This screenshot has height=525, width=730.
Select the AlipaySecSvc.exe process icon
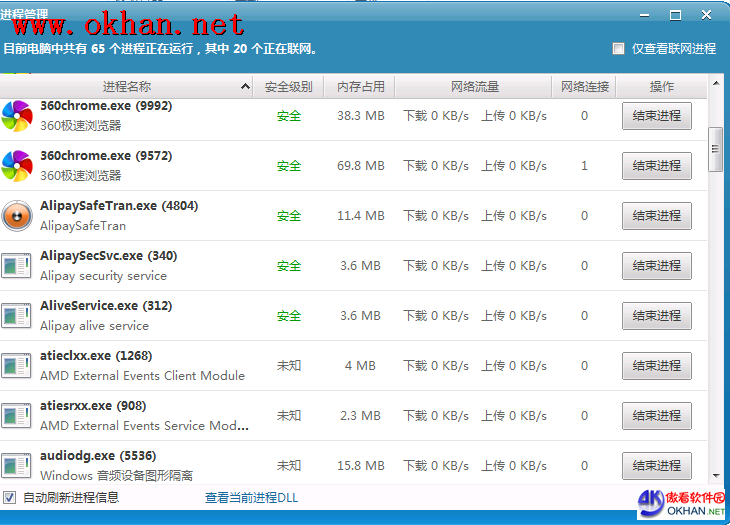click(17, 266)
